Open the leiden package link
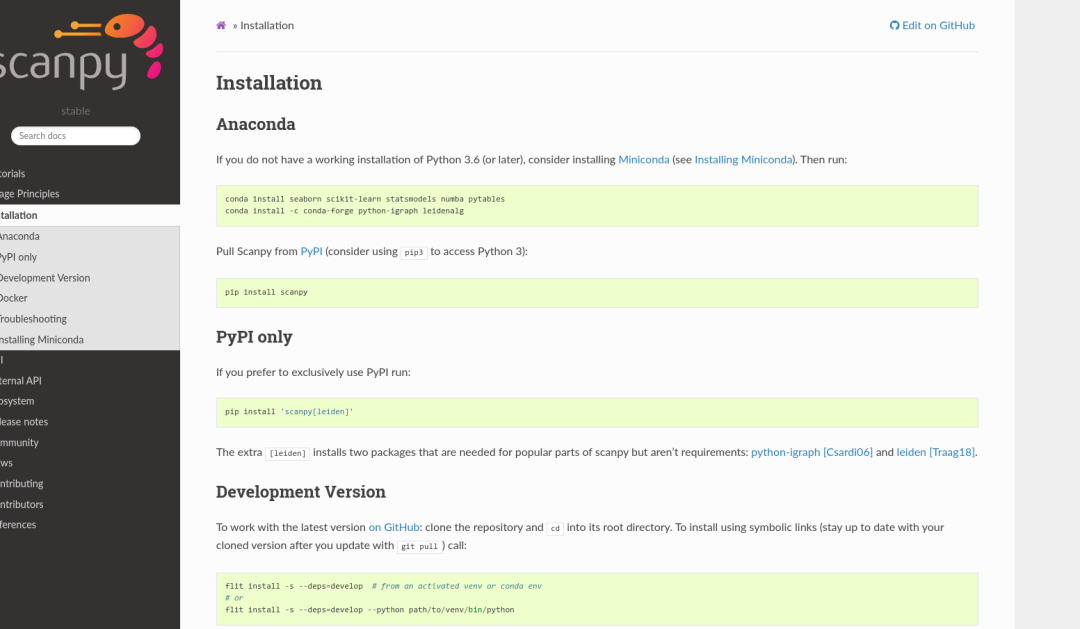The width and height of the screenshot is (1080, 629). [x=911, y=452]
